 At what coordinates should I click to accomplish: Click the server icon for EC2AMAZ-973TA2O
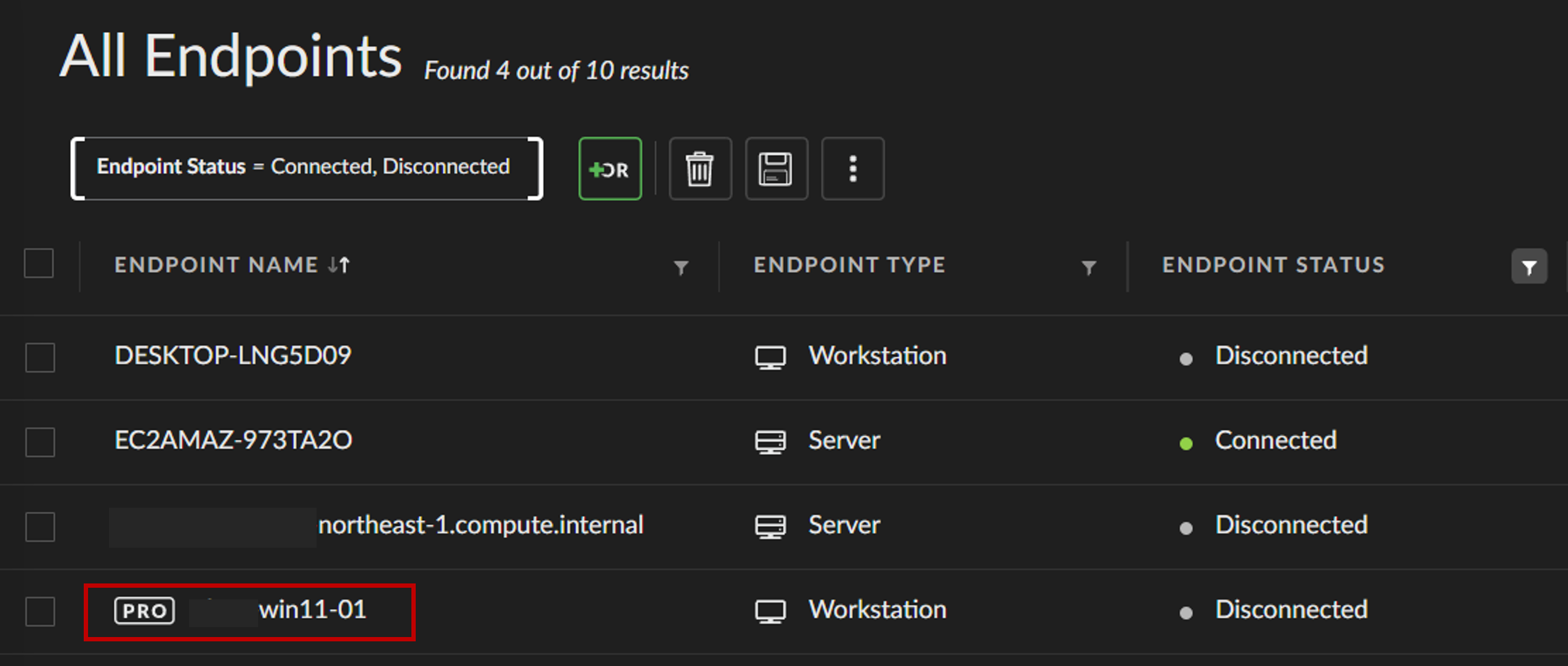[x=770, y=441]
